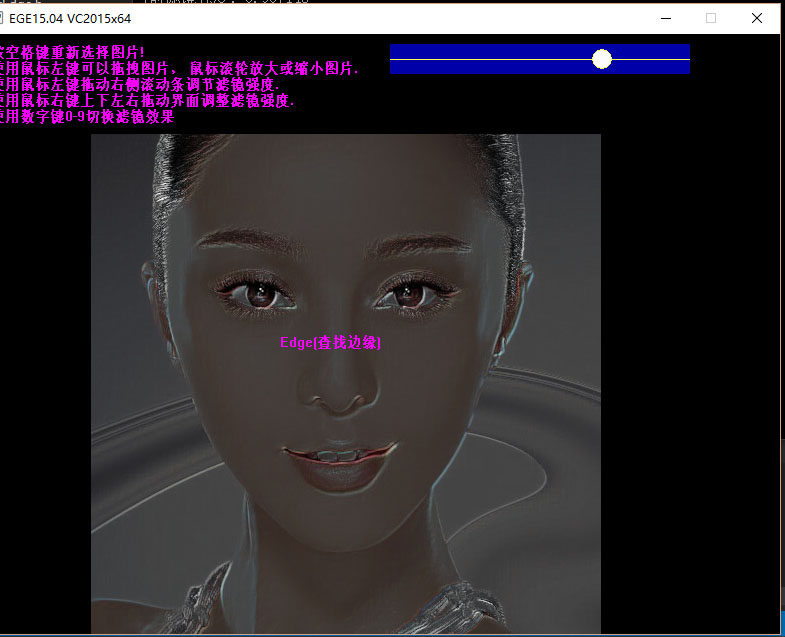Click the instruction about 鼠标右键...调整滤镜强度
Viewport: 785px width, 637px height.
coord(147,101)
